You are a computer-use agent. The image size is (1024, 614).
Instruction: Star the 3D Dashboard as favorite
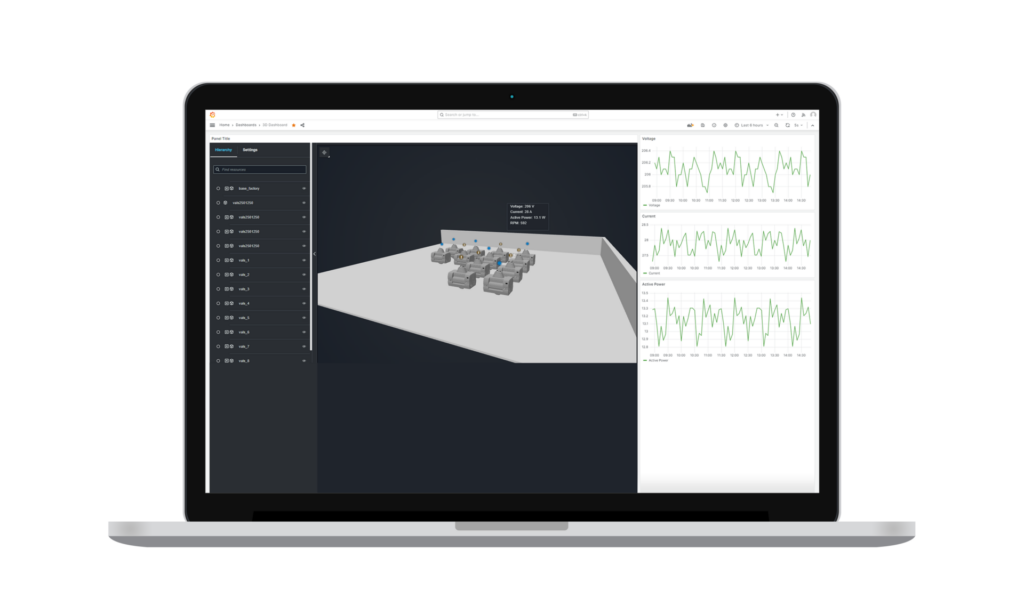293,125
